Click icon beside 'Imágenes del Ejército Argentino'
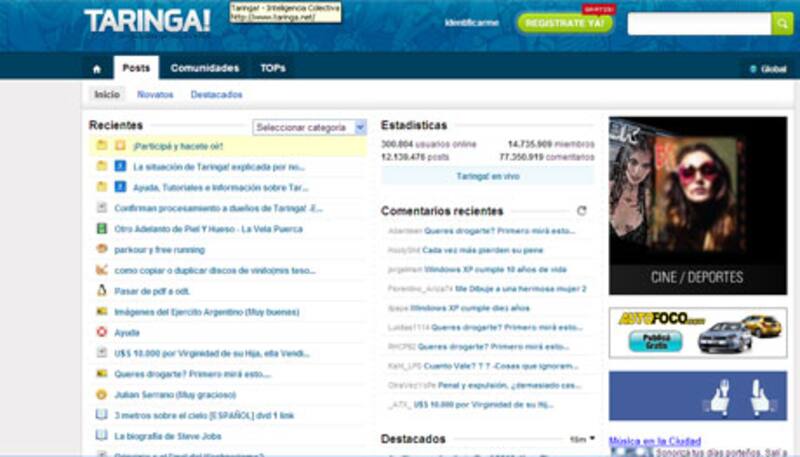The height and width of the screenshot is (457, 800). pyautogui.click(x=102, y=311)
